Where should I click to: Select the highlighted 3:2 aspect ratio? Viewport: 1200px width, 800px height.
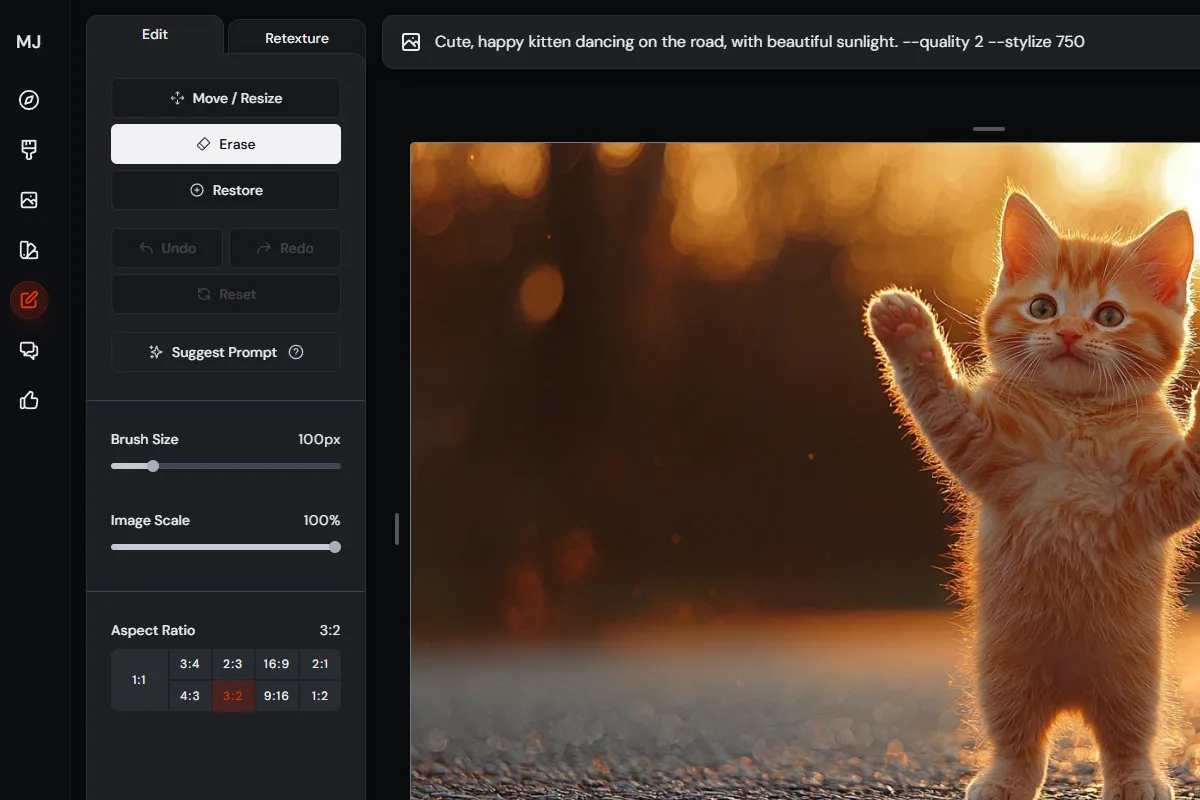point(233,696)
